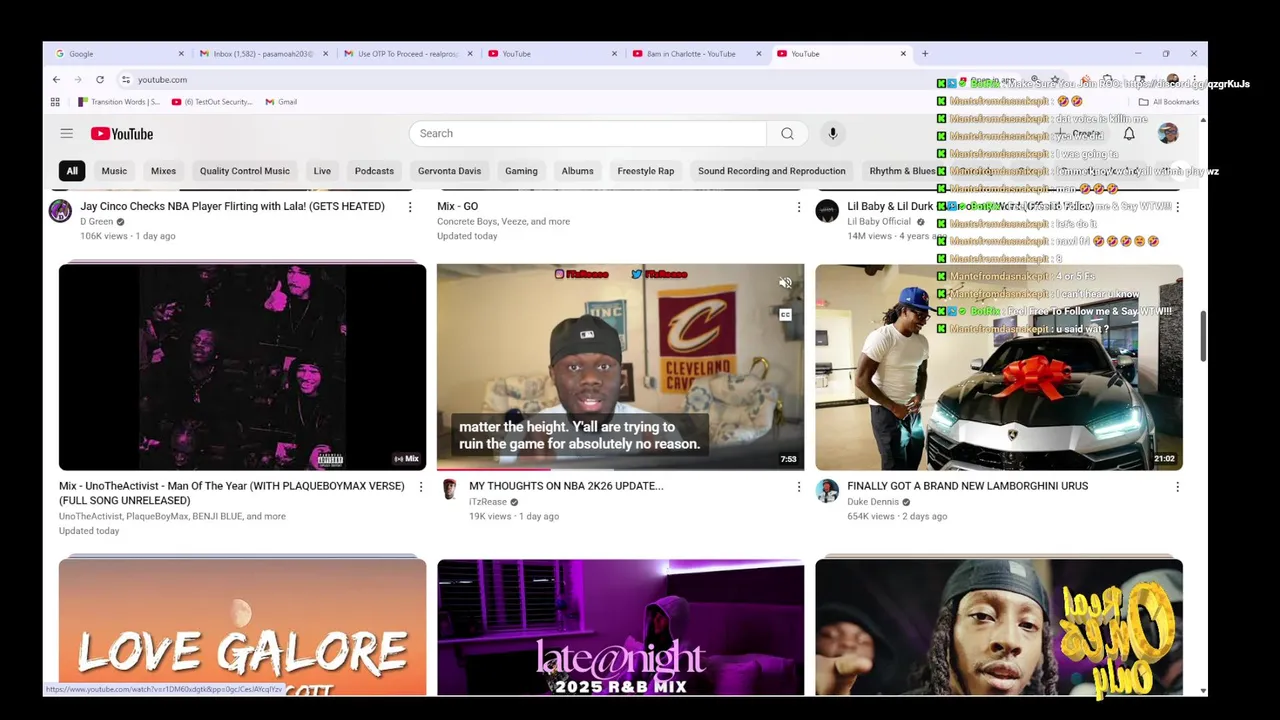Open more options for UnoTheActivist mix

421,487
